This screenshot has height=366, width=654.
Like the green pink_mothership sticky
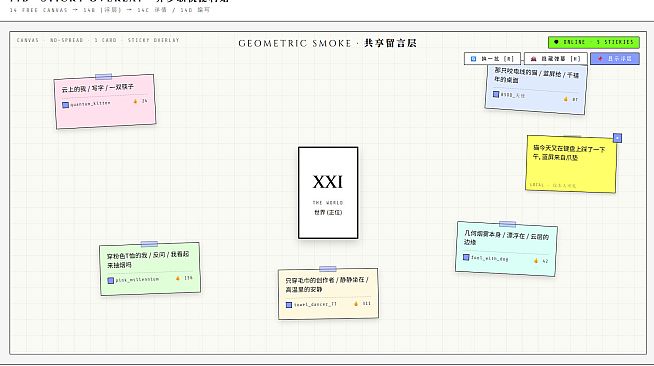pos(184,278)
